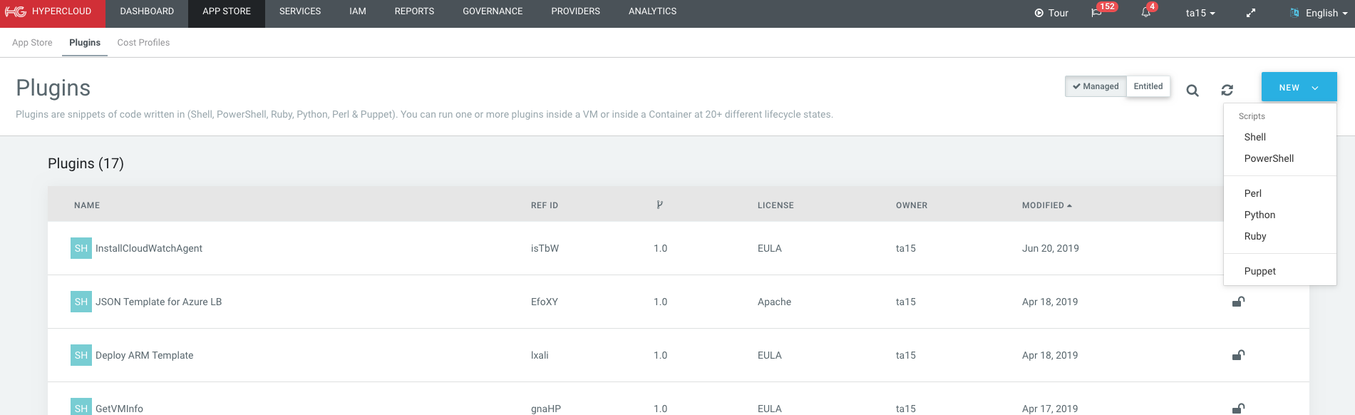Click the search magnifier icon
The image size is (1355, 415).
pyautogui.click(x=1192, y=90)
